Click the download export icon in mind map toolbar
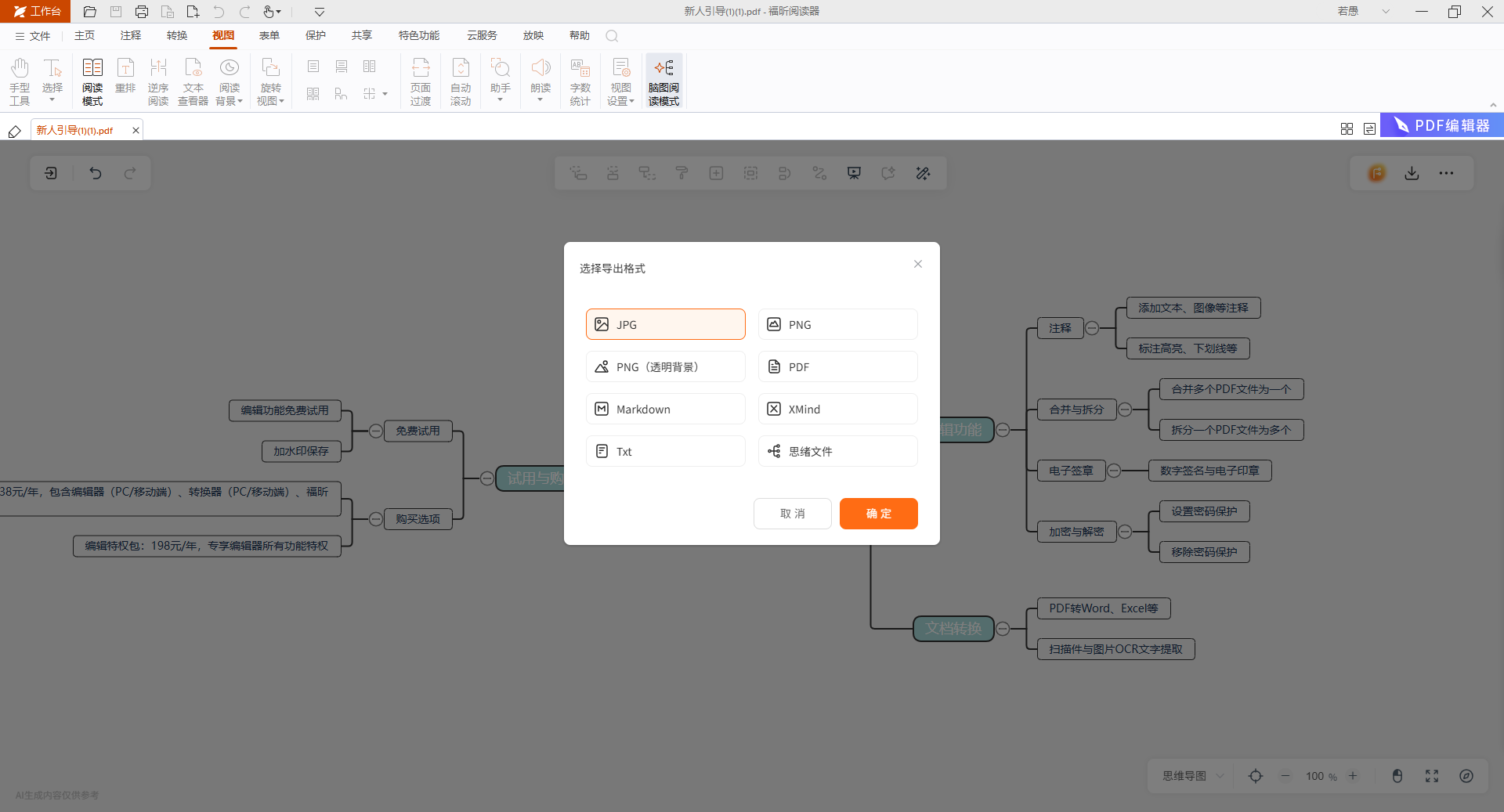This screenshot has width=1504, height=812. pos(1412,173)
